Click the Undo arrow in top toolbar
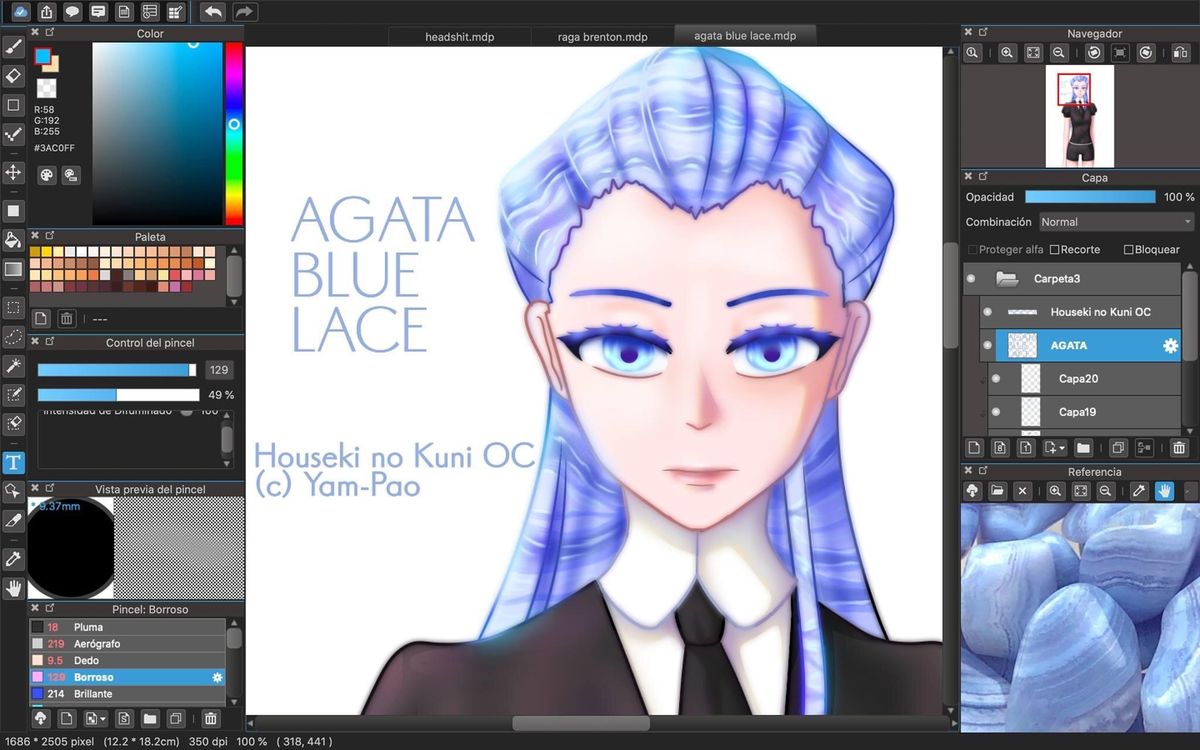The width and height of the screenshot is (1200, 750). (212, 12)
